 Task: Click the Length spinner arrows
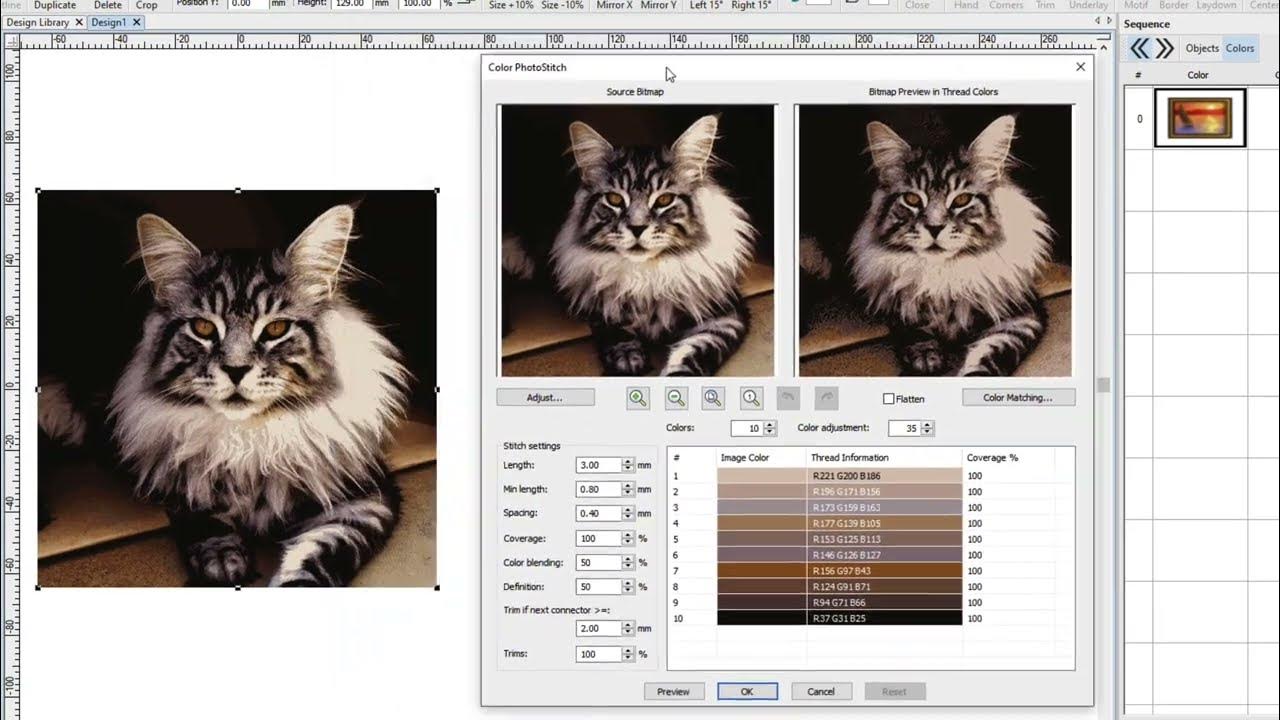628,465
